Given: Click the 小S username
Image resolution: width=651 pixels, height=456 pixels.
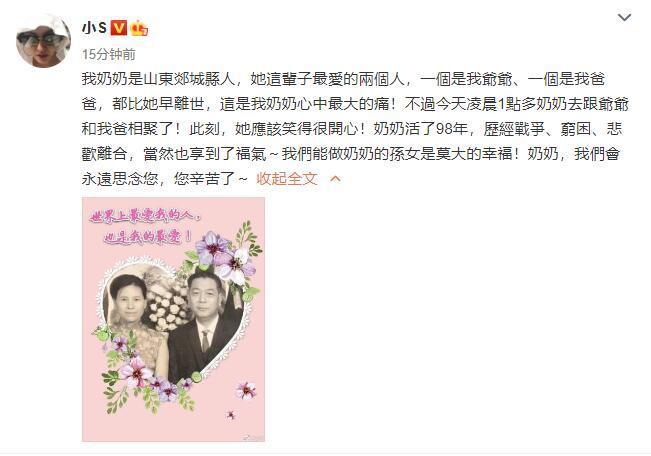Looking at the screenshot, I should 94,28.
